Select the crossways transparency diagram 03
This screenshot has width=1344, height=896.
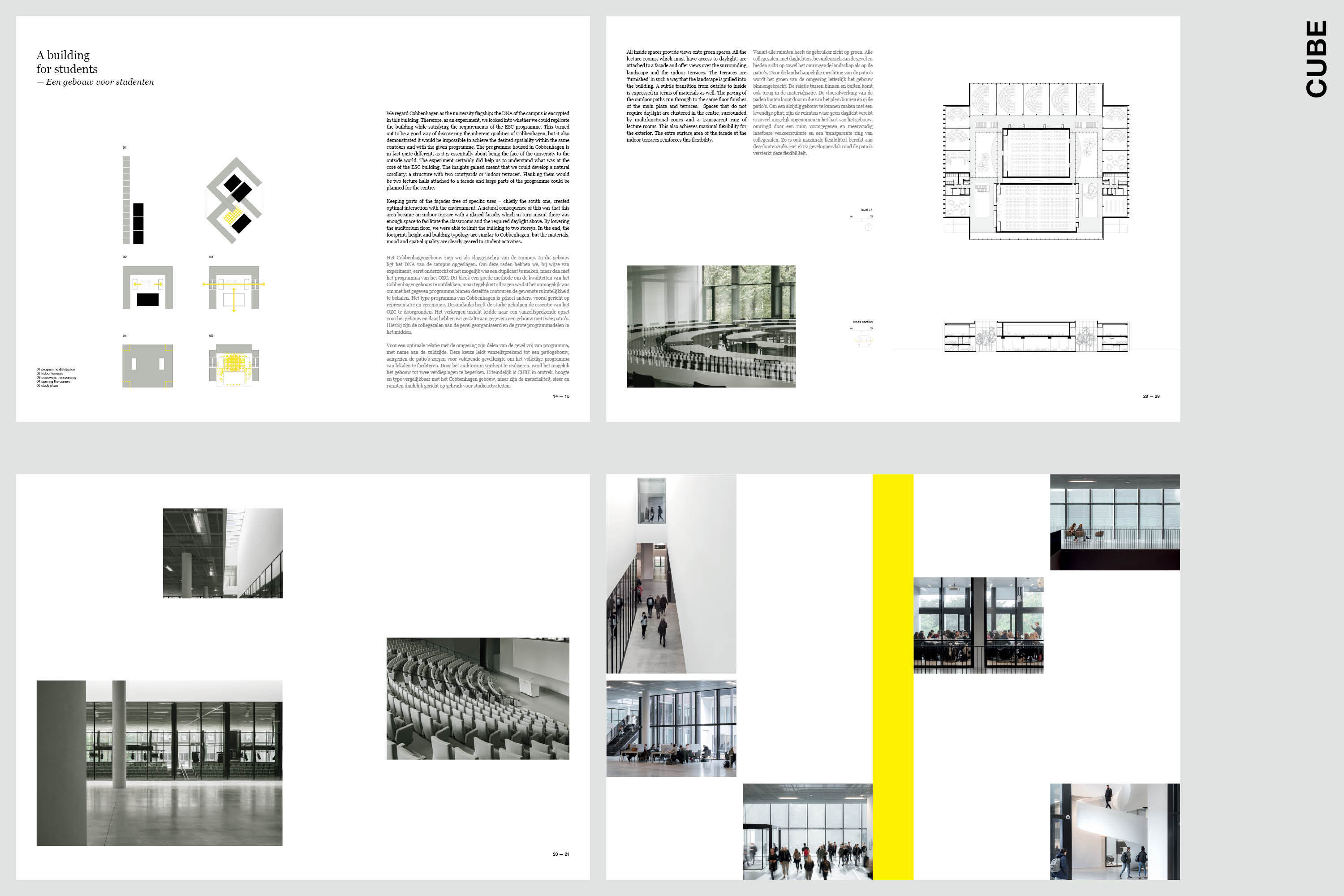coord(234,288)
